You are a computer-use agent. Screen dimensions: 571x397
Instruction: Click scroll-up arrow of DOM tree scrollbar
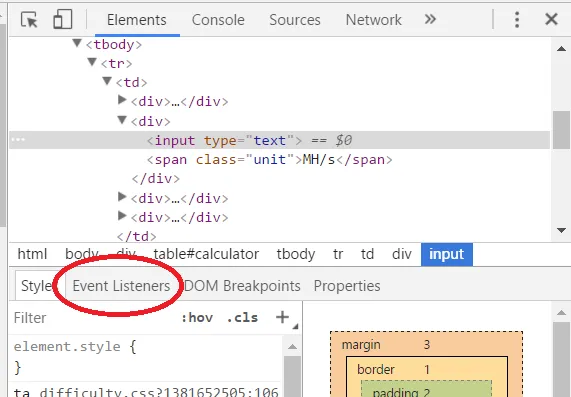coord(561,48)
